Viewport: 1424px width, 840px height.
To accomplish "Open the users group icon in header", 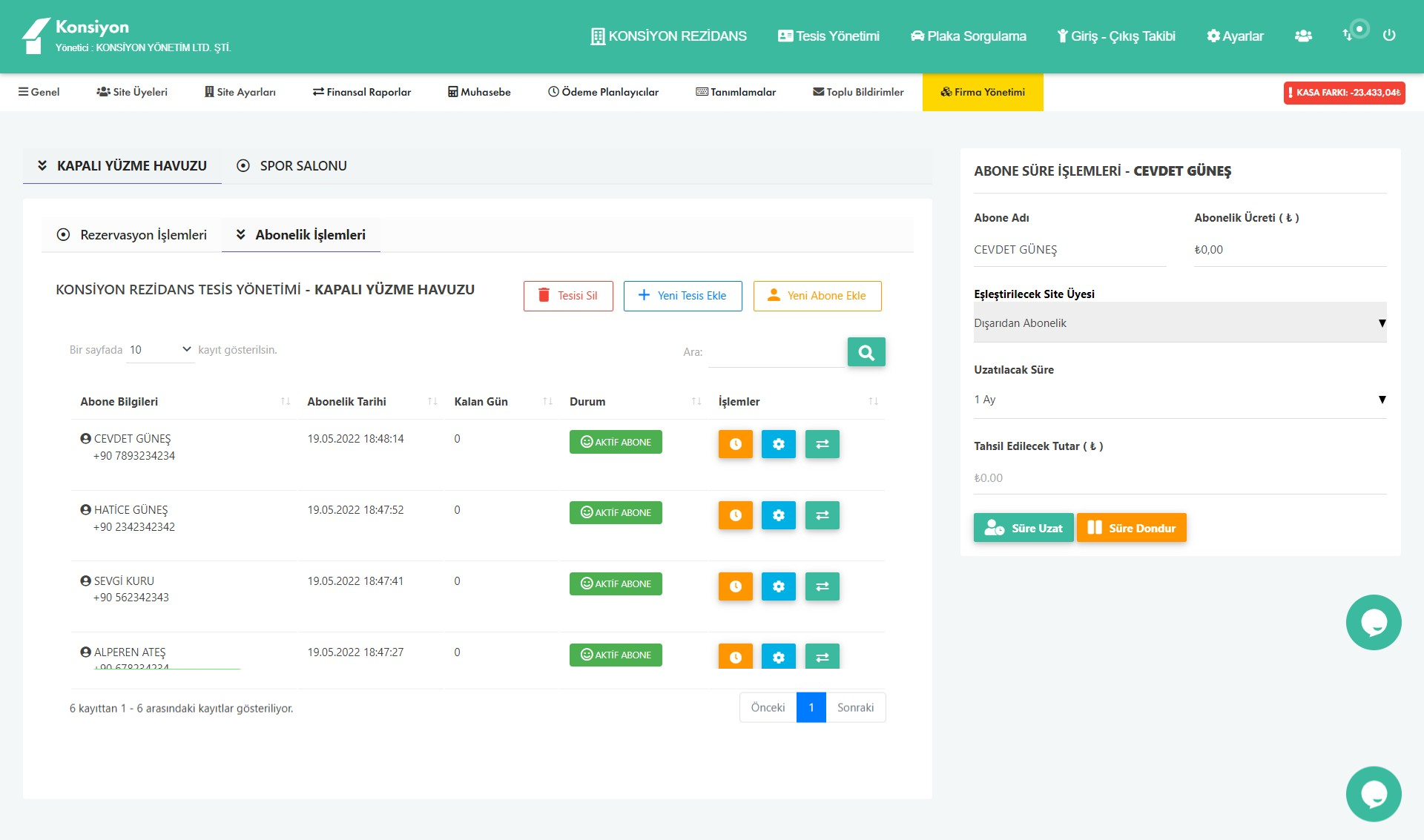I will [x=1303, y=36].
